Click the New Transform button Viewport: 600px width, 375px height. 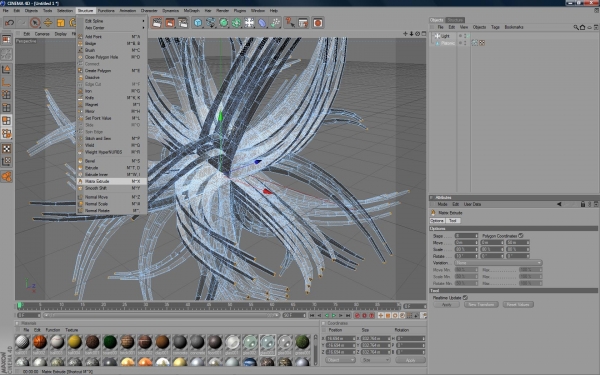coord(481,305)
